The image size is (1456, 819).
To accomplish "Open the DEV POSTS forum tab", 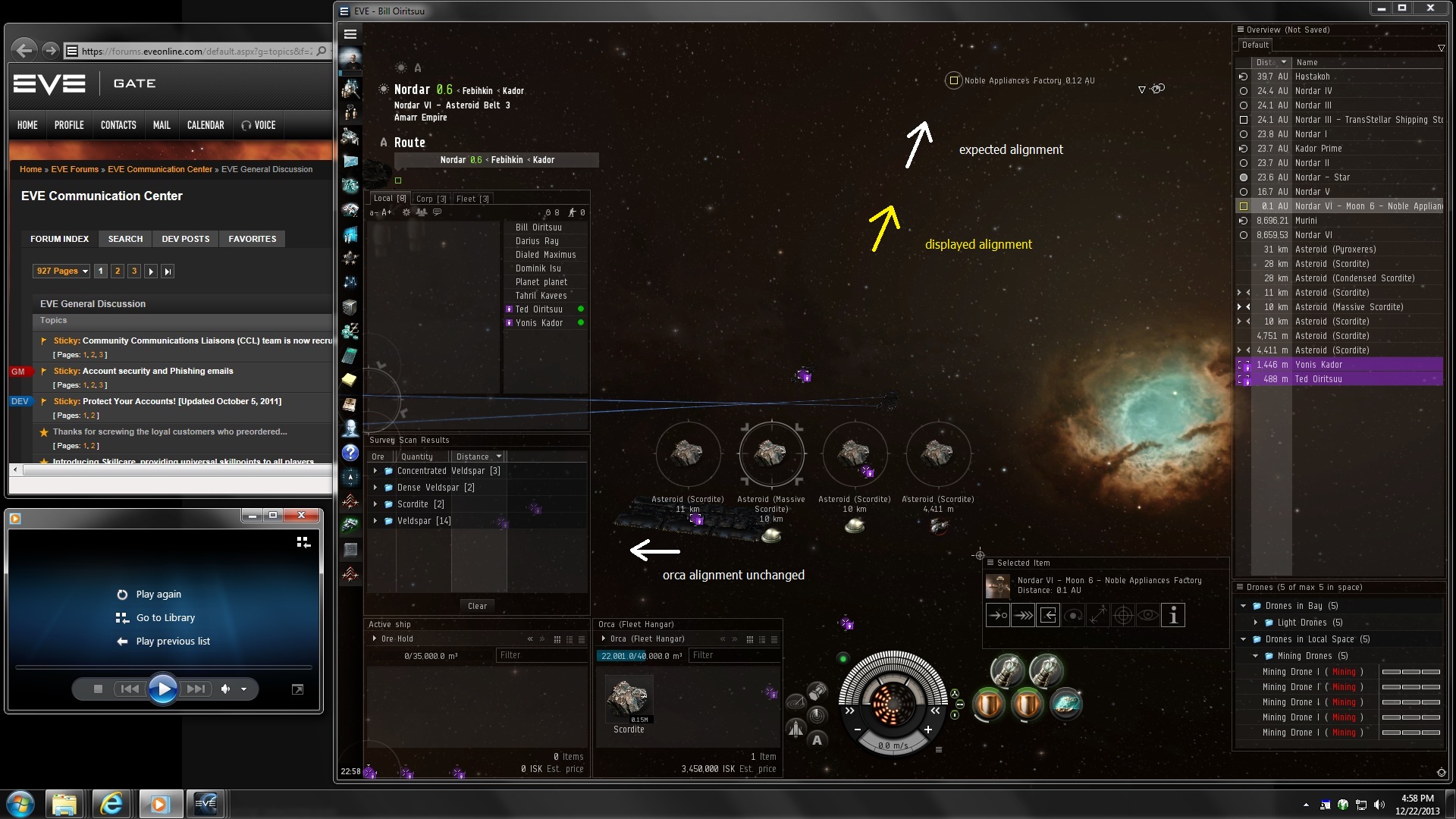I will coord(185,239).
